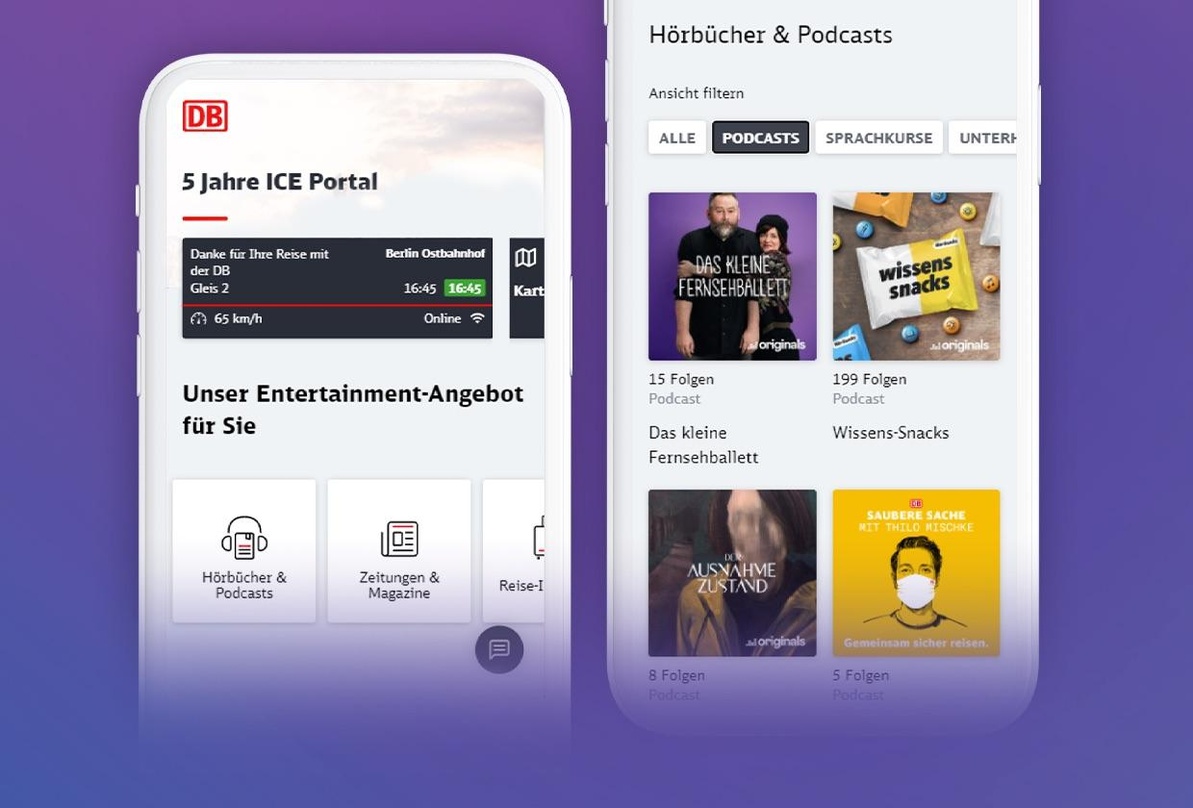Click the 199 Folgen label
1193x808 pixels.
coord(870,379)
